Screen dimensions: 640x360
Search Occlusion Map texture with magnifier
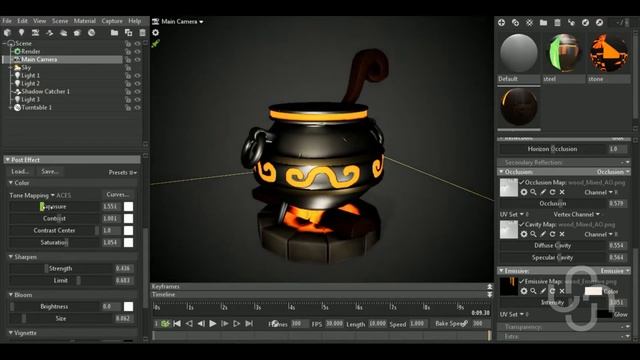tap(533, 192)
